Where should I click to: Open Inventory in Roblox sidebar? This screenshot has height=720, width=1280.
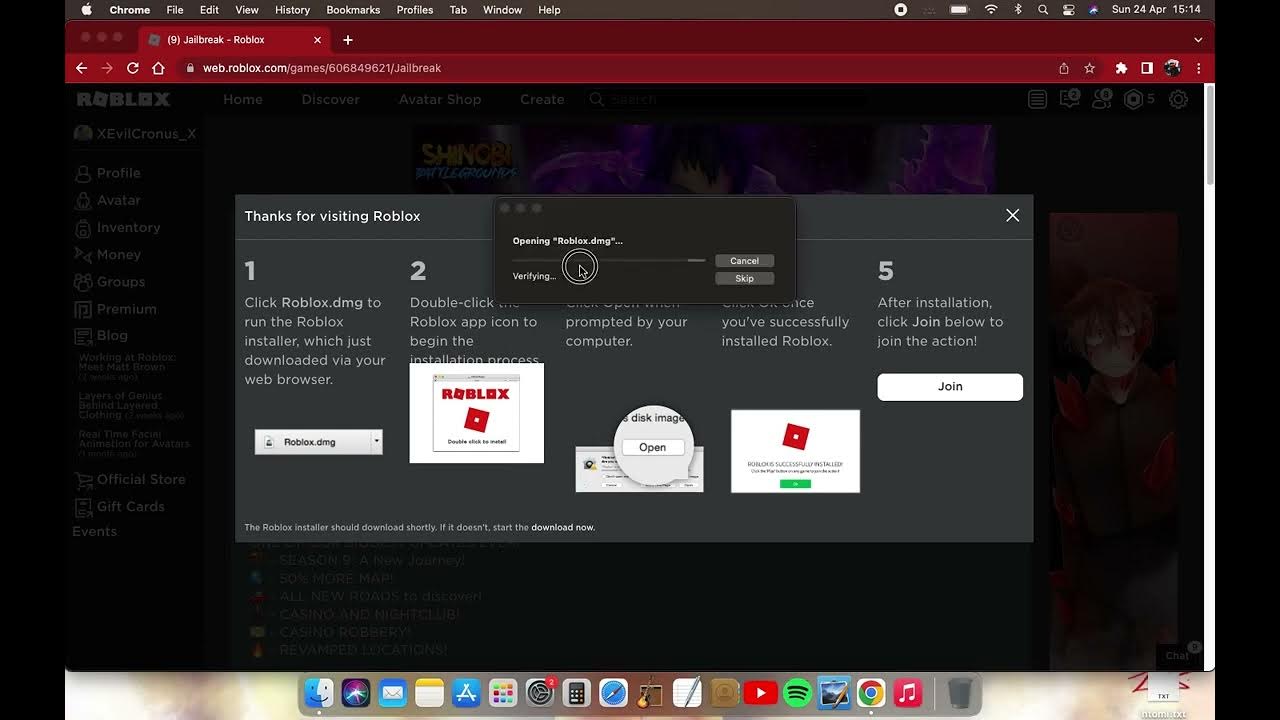[117, 228]
